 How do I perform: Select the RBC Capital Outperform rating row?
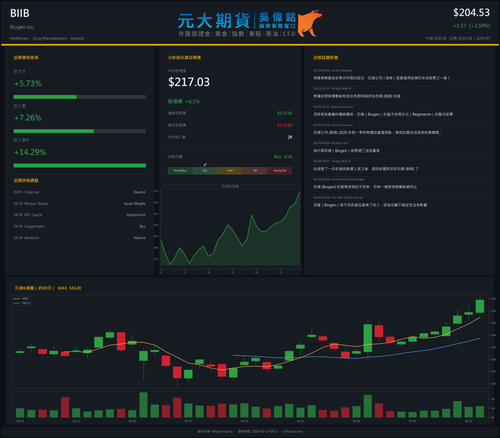click(80, 215)
